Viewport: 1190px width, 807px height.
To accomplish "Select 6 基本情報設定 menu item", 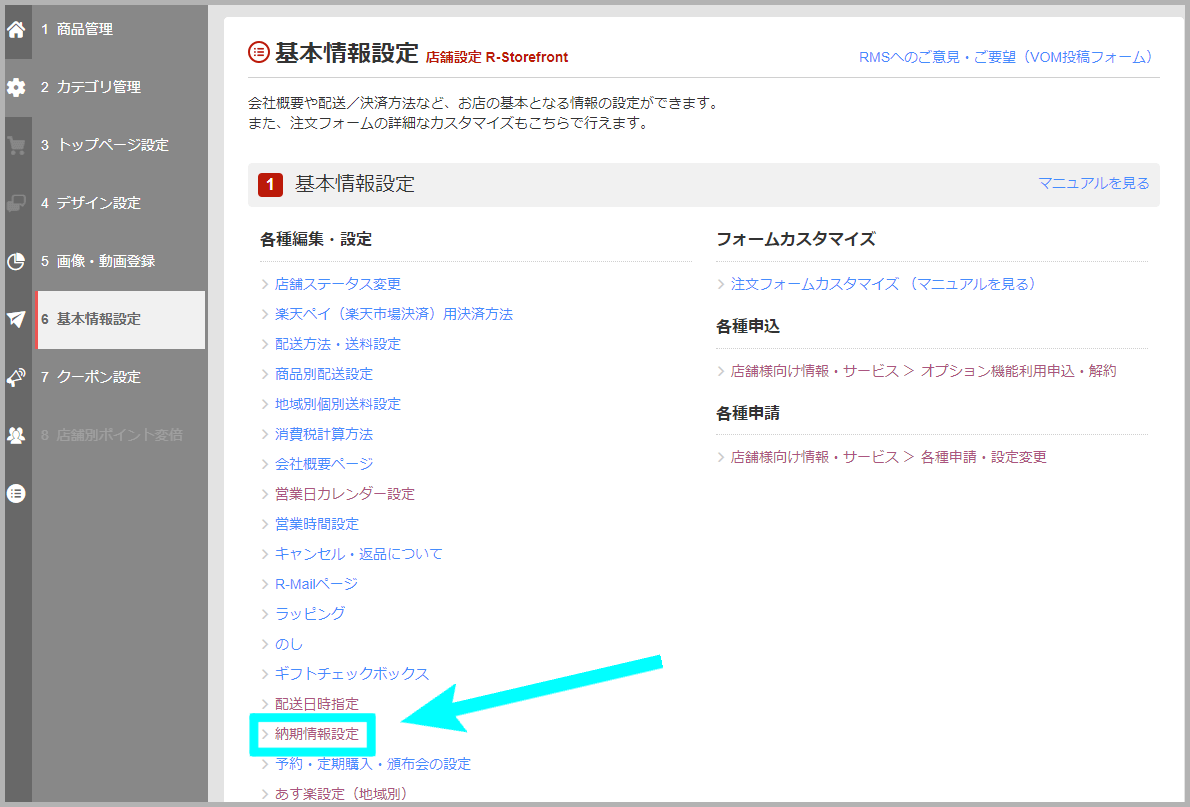I will pos(120,320).
